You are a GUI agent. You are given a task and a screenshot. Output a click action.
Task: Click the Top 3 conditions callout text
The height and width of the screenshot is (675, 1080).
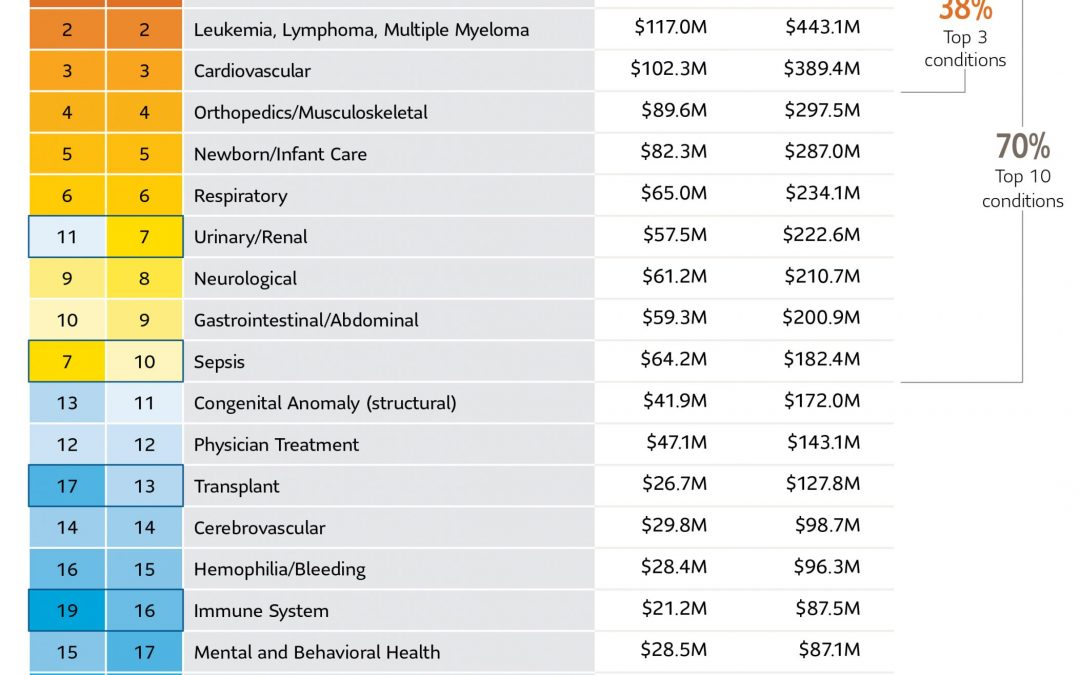coord(965,49)
